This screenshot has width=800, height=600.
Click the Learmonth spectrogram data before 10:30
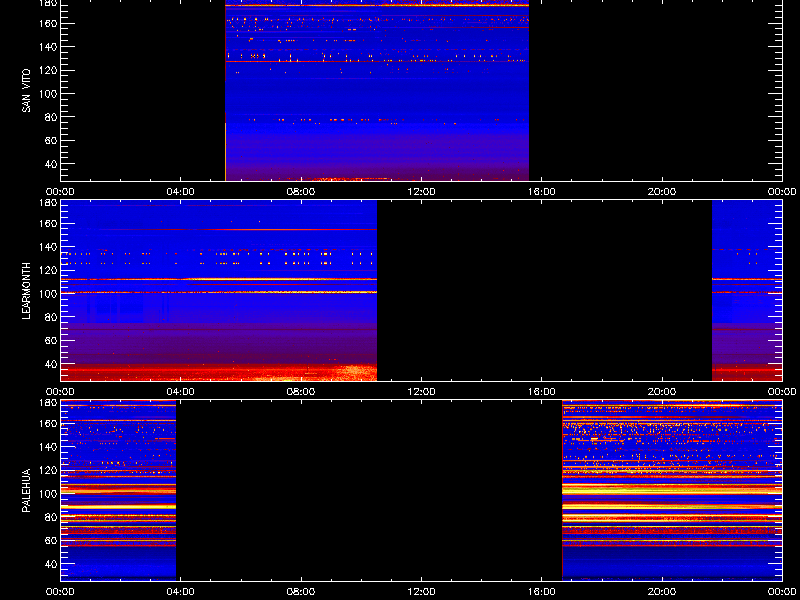pyautogui.click(x=219, y=290)
